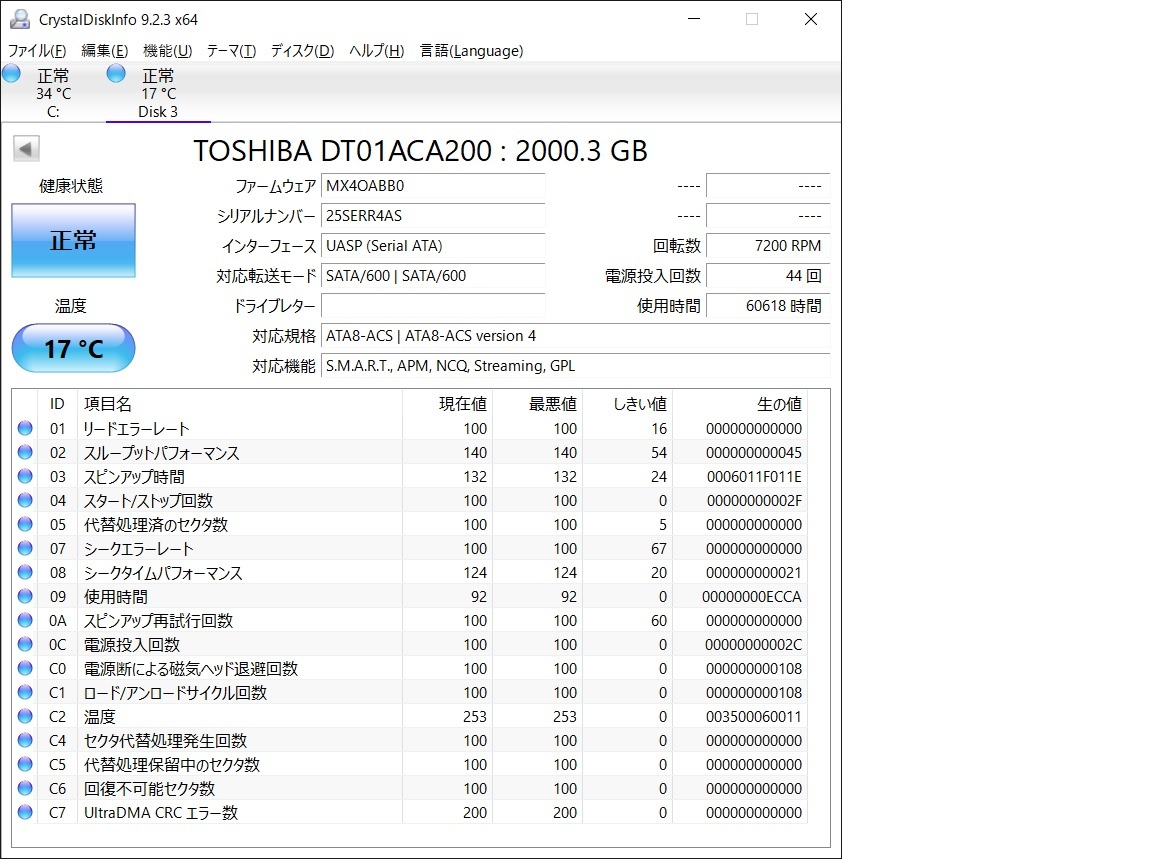
Task: Click the 対応規格 field ATA8-ACS version 4
Action: tap(575, 336)
